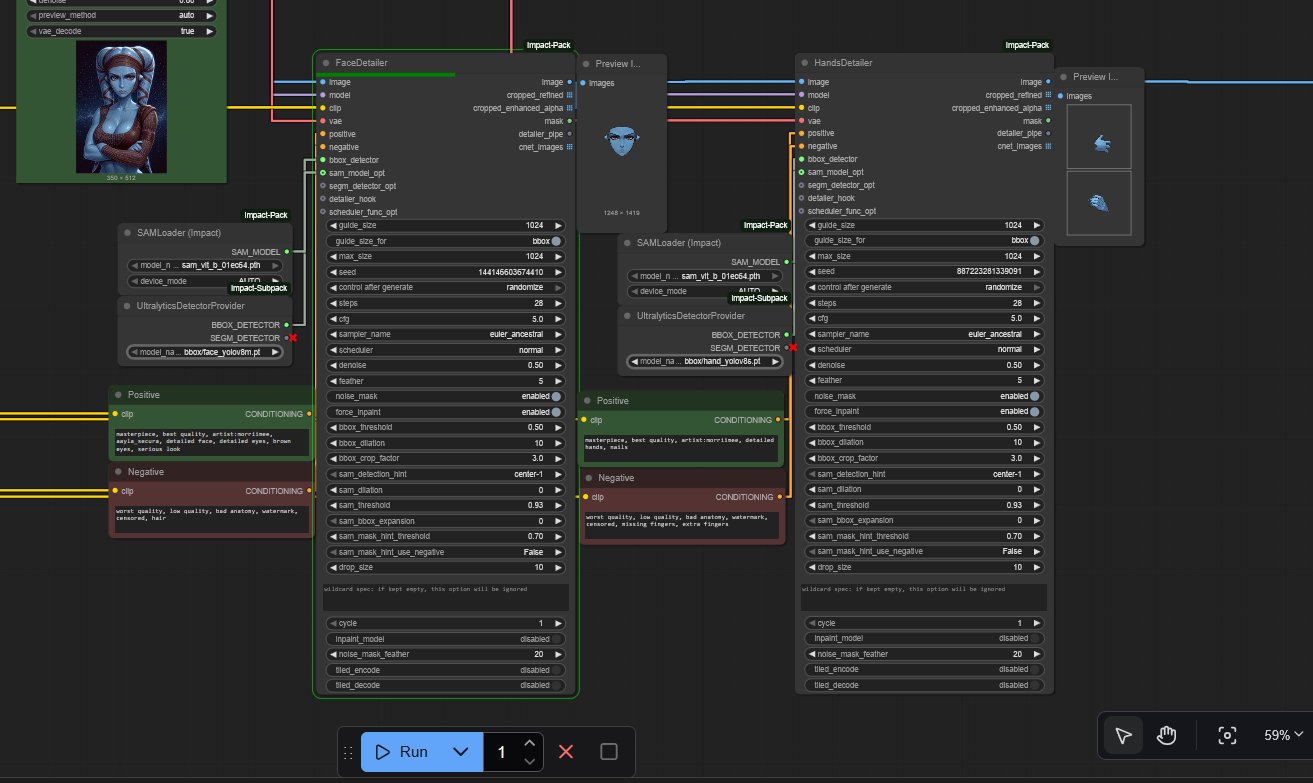Screen dimensions: 1313x783
Task: Open the preview_method auto selector
Action: point(121,16)
